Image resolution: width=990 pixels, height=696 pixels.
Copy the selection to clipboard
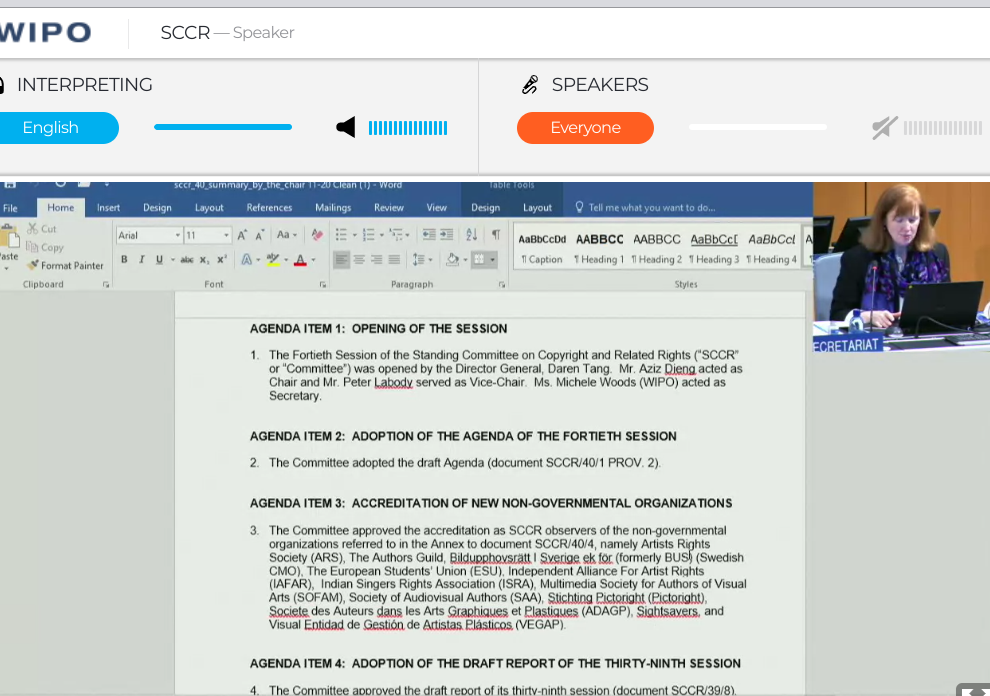click(x=45, y=248)
